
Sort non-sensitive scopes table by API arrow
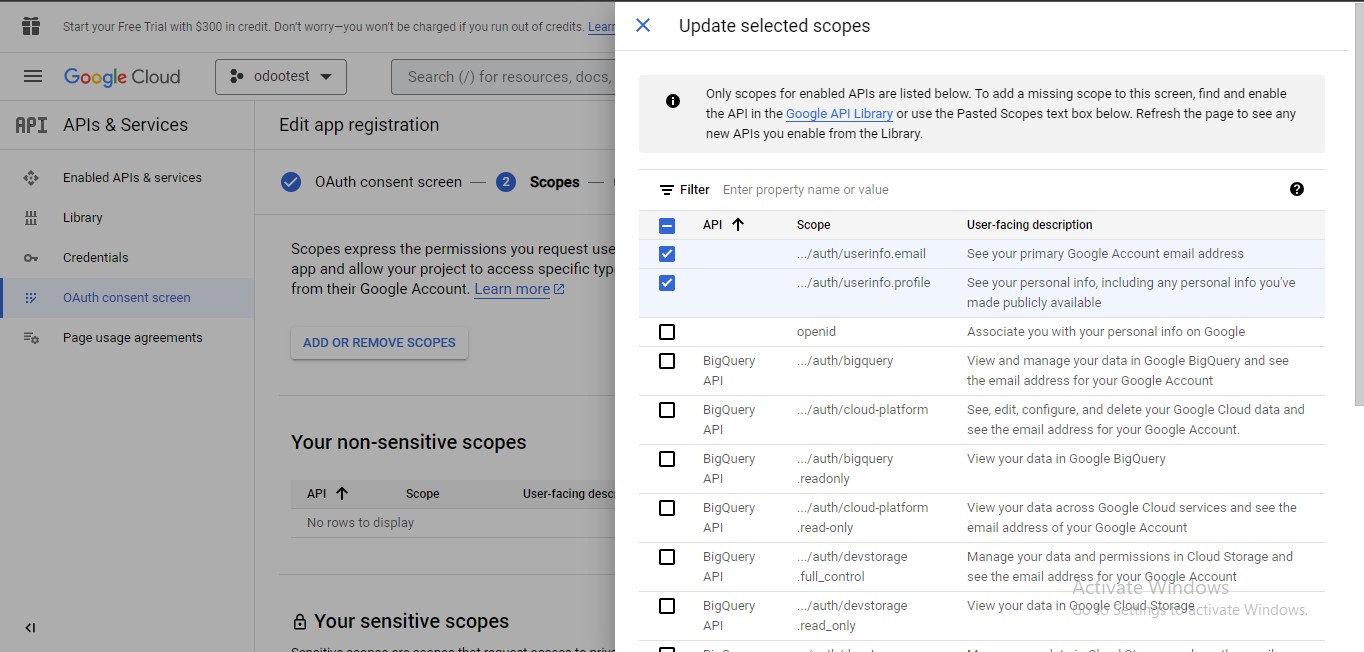[342, 493]
